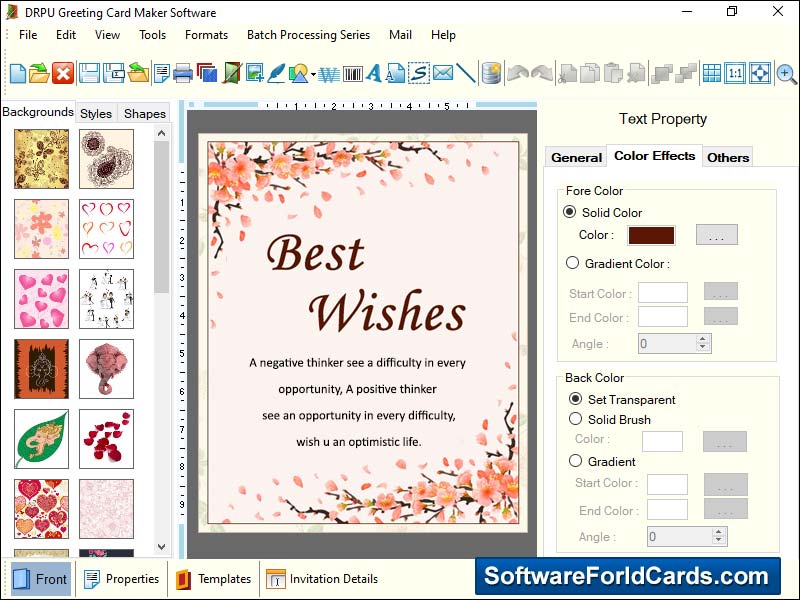Increment the fore color Angle value
The image size is (800, 600).
tap(704, 338)
